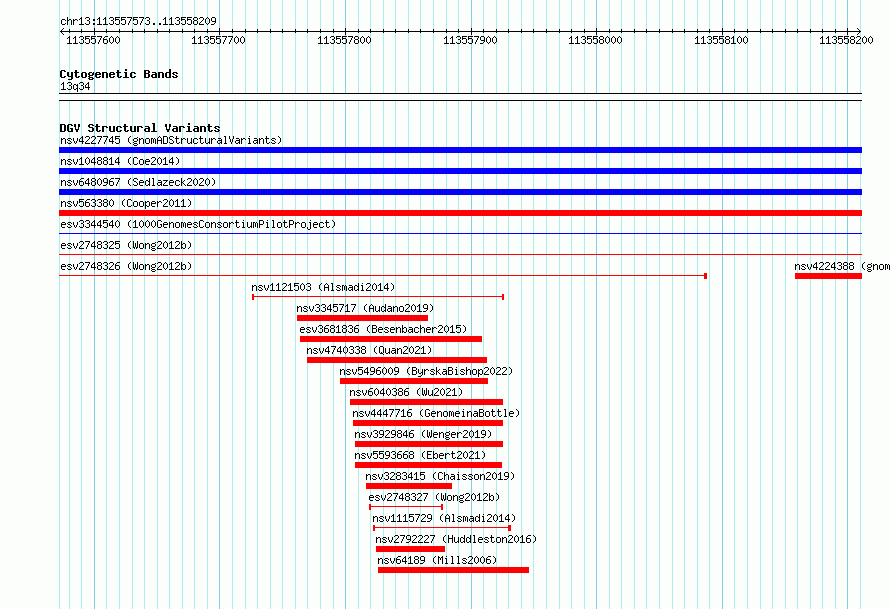Click the 113557900 ruler position label
890x609 pixels.
(470, 40)
